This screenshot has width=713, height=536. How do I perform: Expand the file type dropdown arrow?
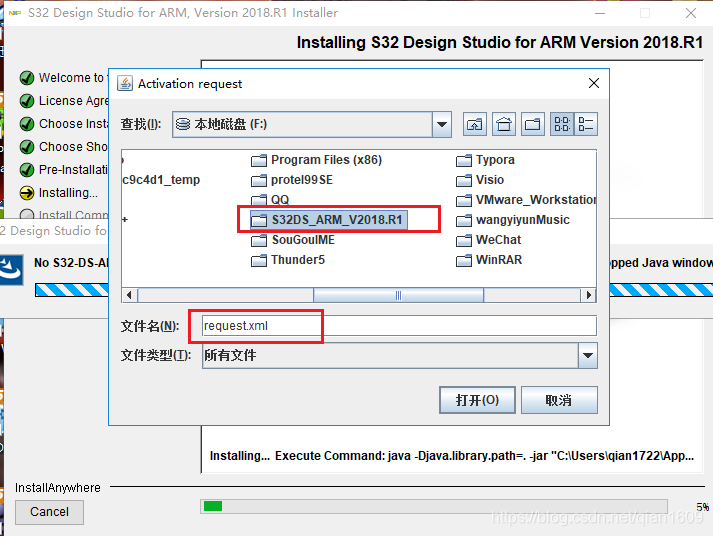coord(587,355)
